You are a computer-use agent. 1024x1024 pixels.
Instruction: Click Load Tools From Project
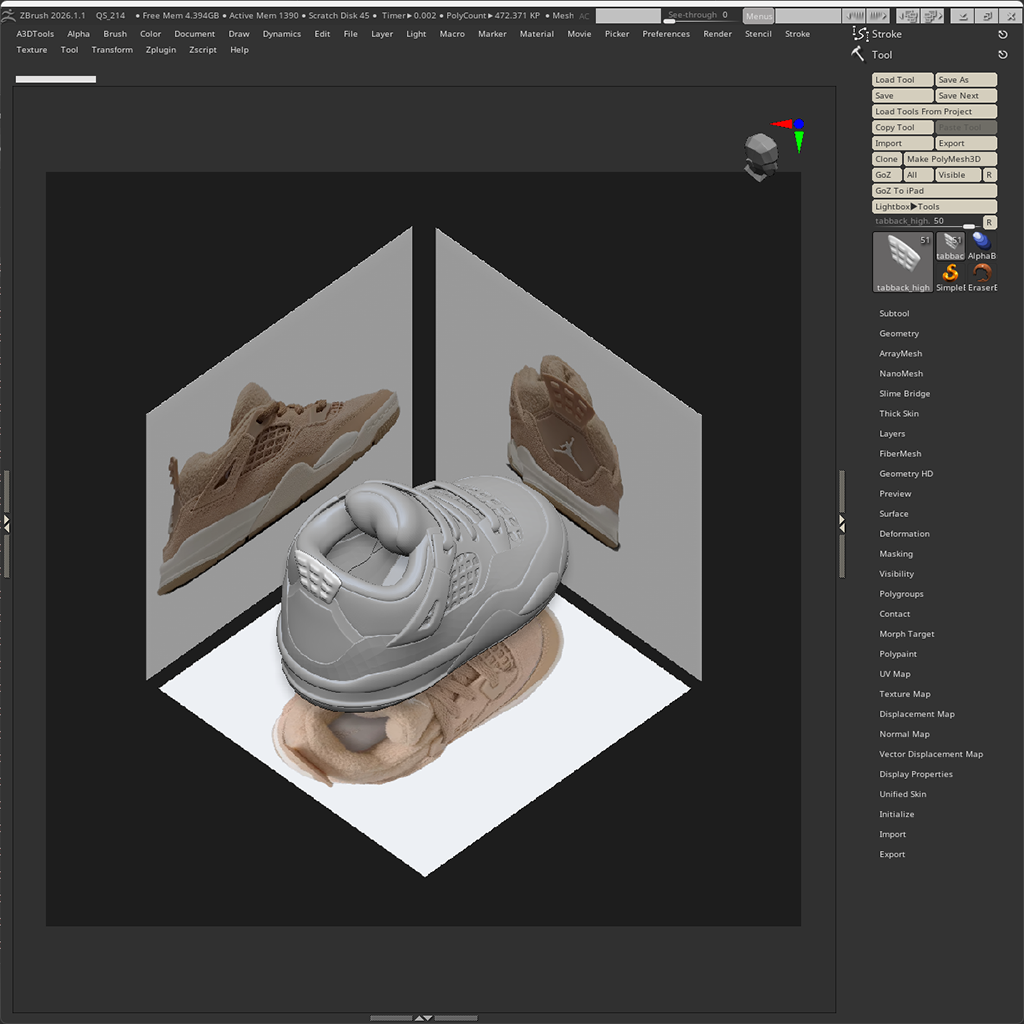(x=935, y=112)
